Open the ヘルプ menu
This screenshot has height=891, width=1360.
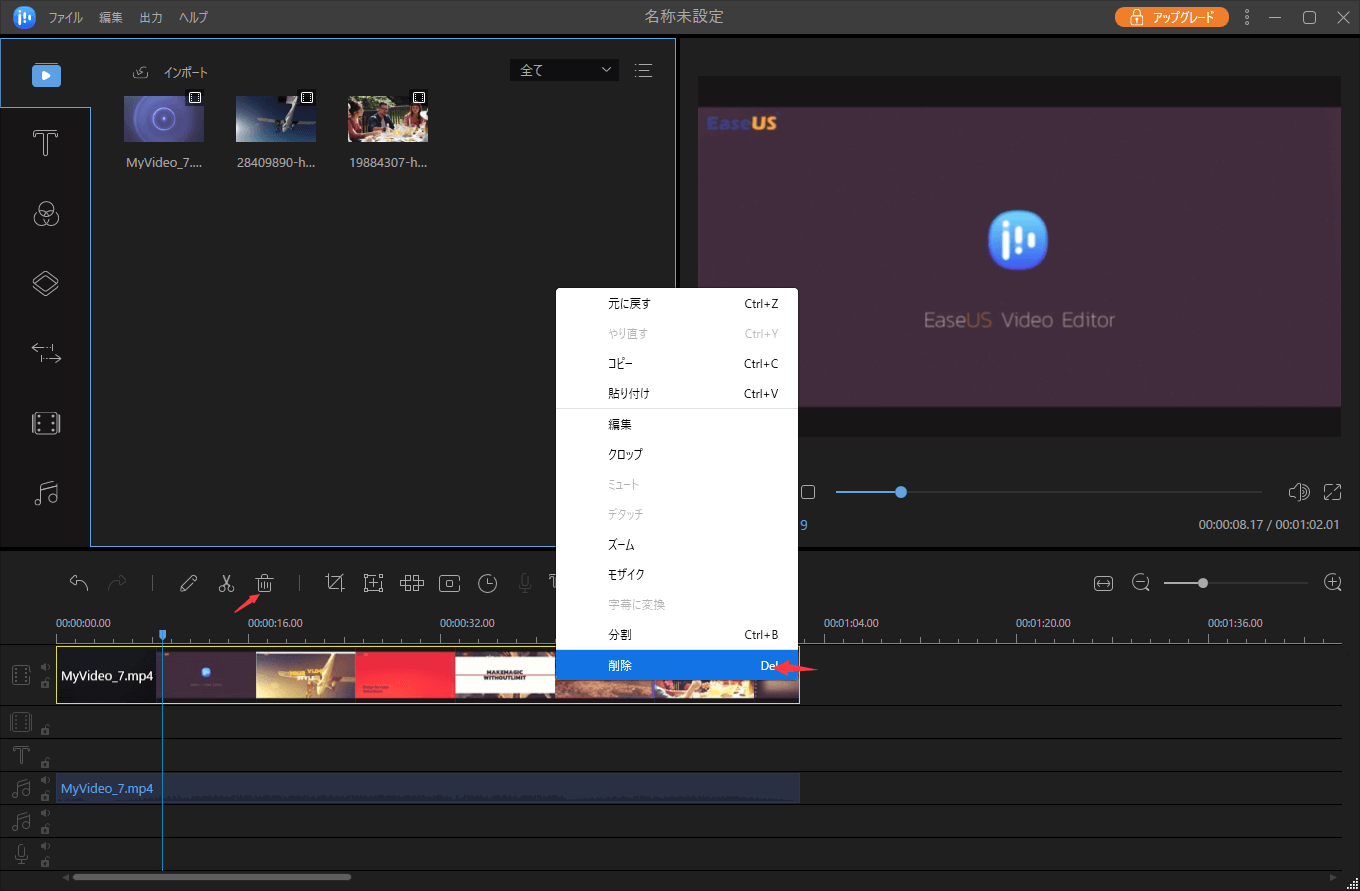click(193, 18)
